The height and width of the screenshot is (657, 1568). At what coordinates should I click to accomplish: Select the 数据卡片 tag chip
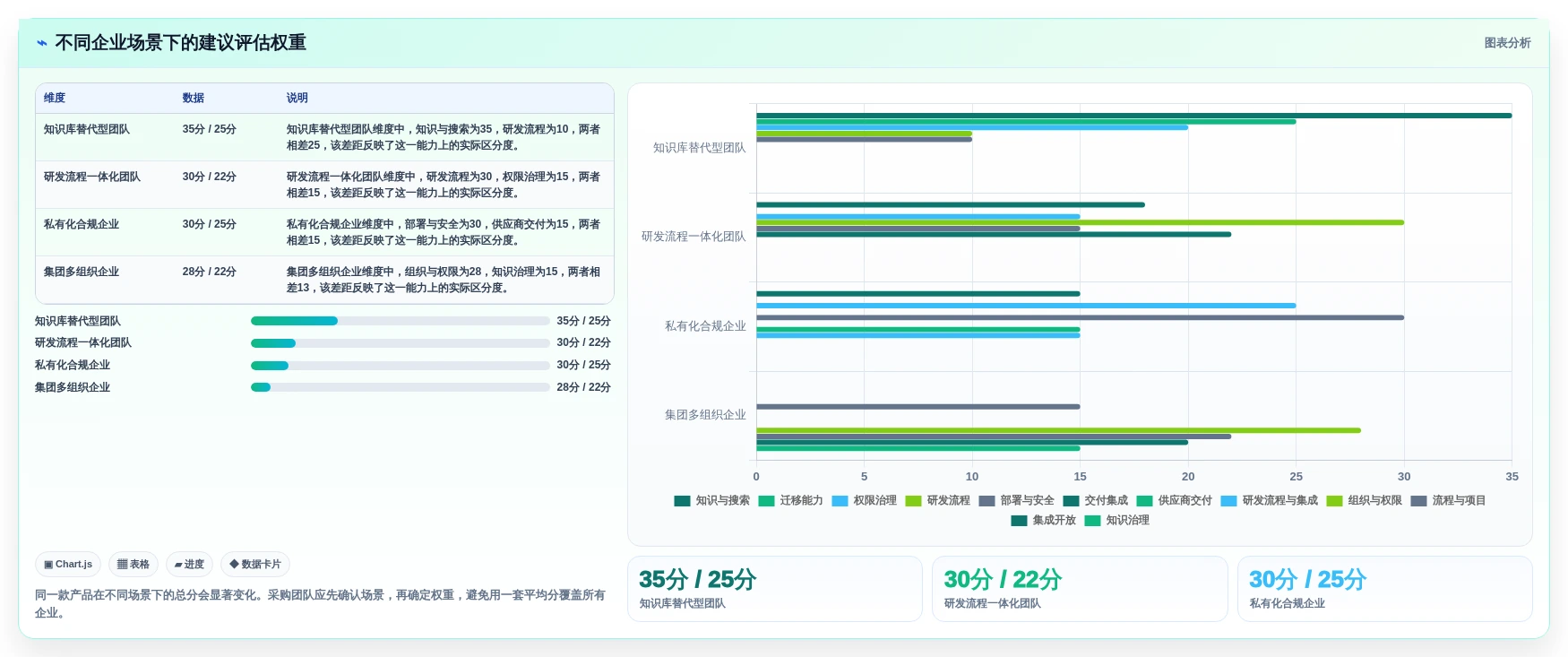[255, 565]
